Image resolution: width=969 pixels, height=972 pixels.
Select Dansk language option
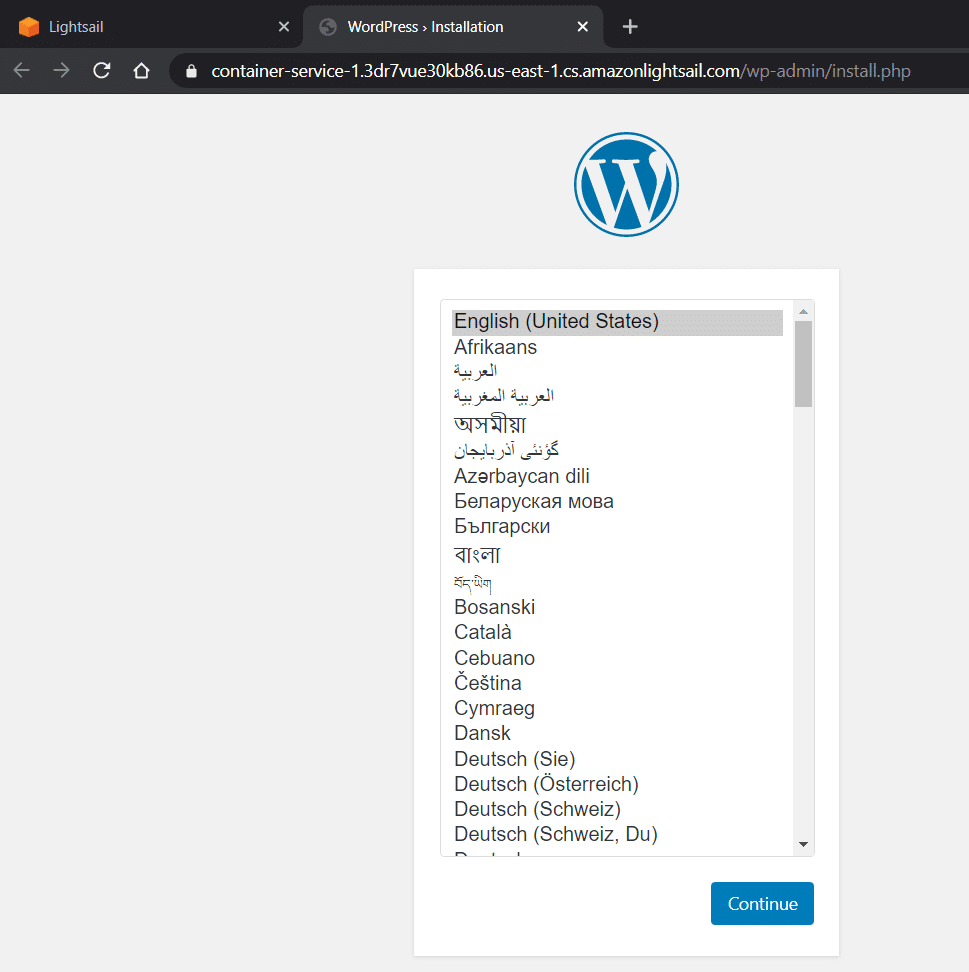(x=617, y=733)
